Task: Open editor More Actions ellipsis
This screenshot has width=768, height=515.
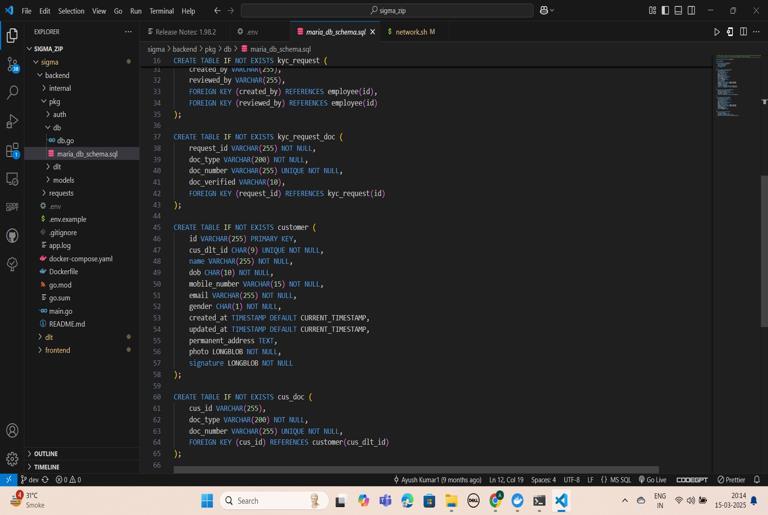Action: 756,32
